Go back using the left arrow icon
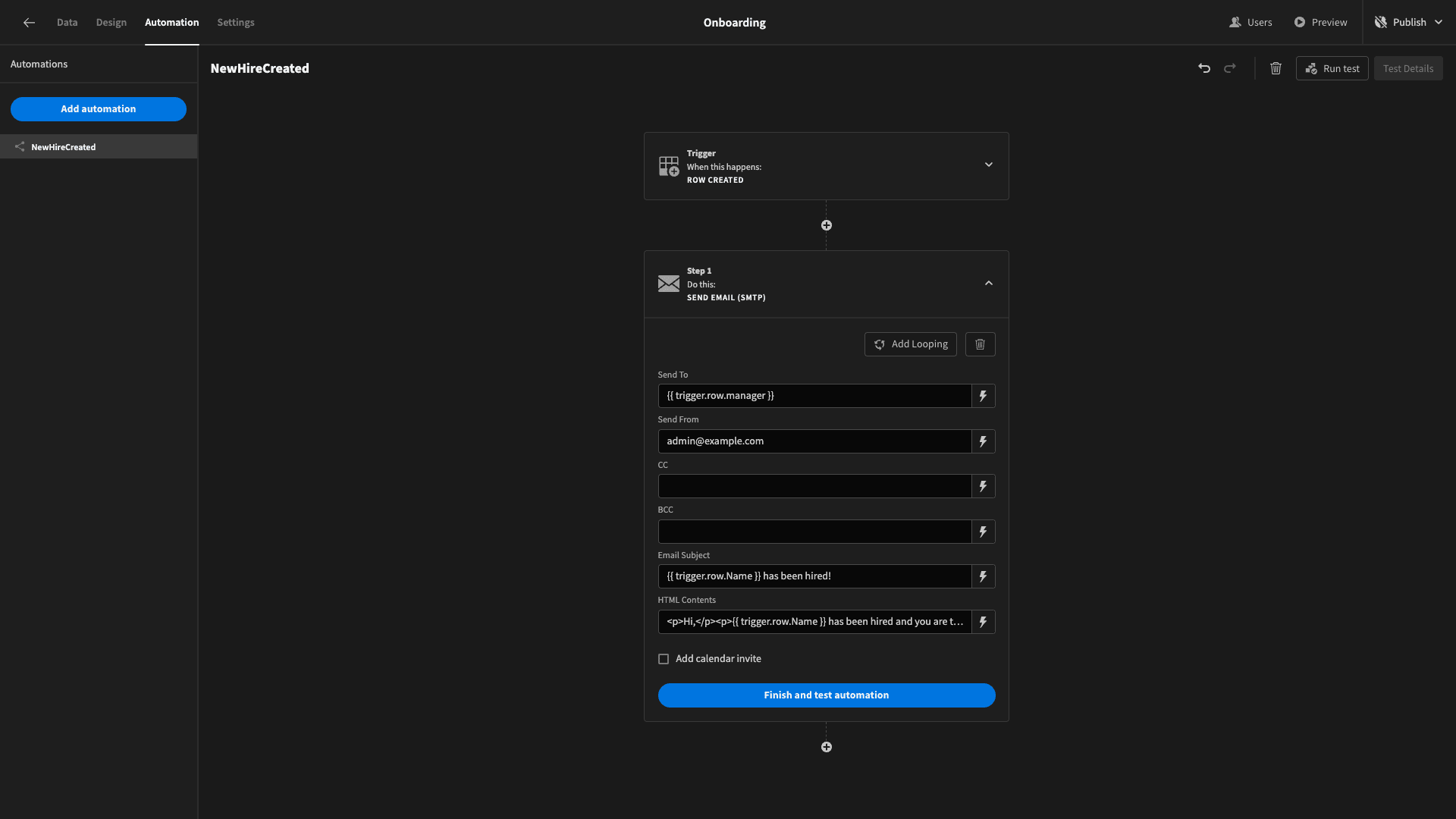This screenshot has width=1456, height=819. click(29, 23)
